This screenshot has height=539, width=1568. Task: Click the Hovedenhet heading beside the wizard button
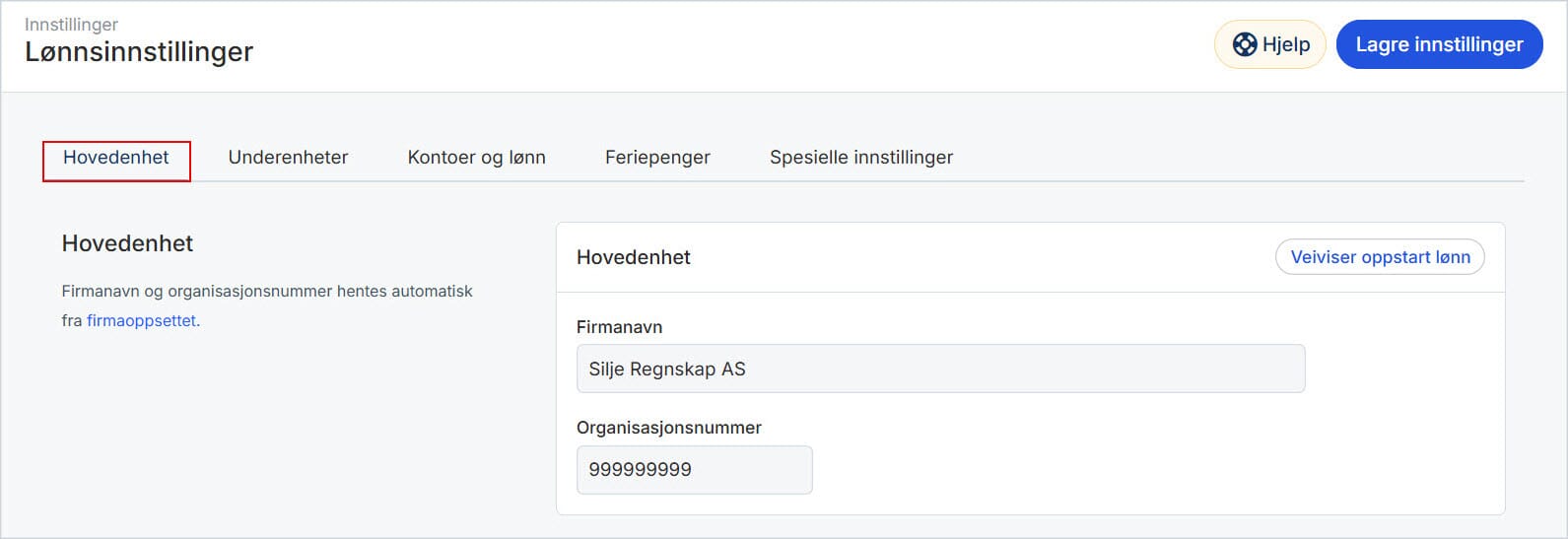pos(633,257)
